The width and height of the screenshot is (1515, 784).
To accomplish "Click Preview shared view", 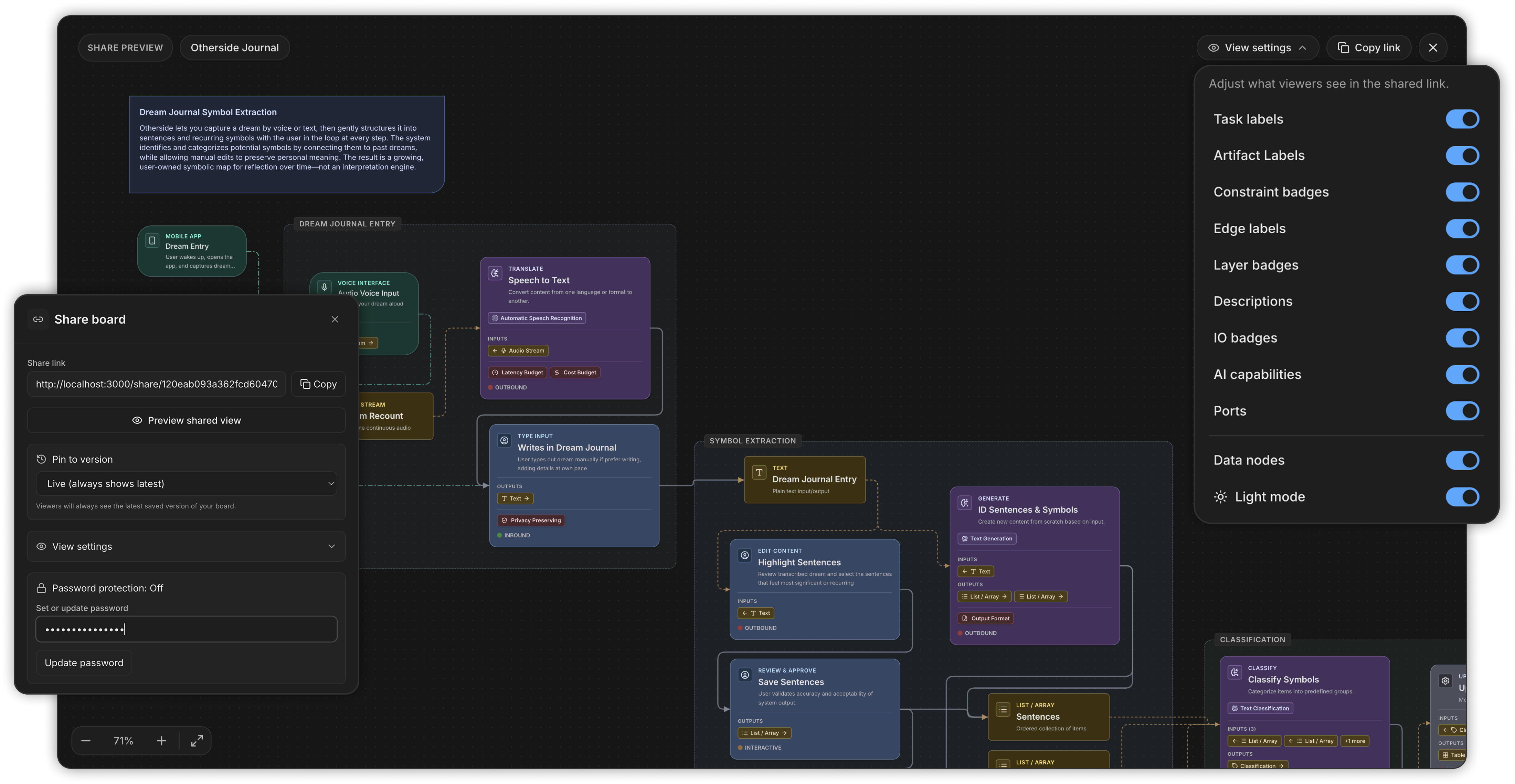I will [187, 420].
